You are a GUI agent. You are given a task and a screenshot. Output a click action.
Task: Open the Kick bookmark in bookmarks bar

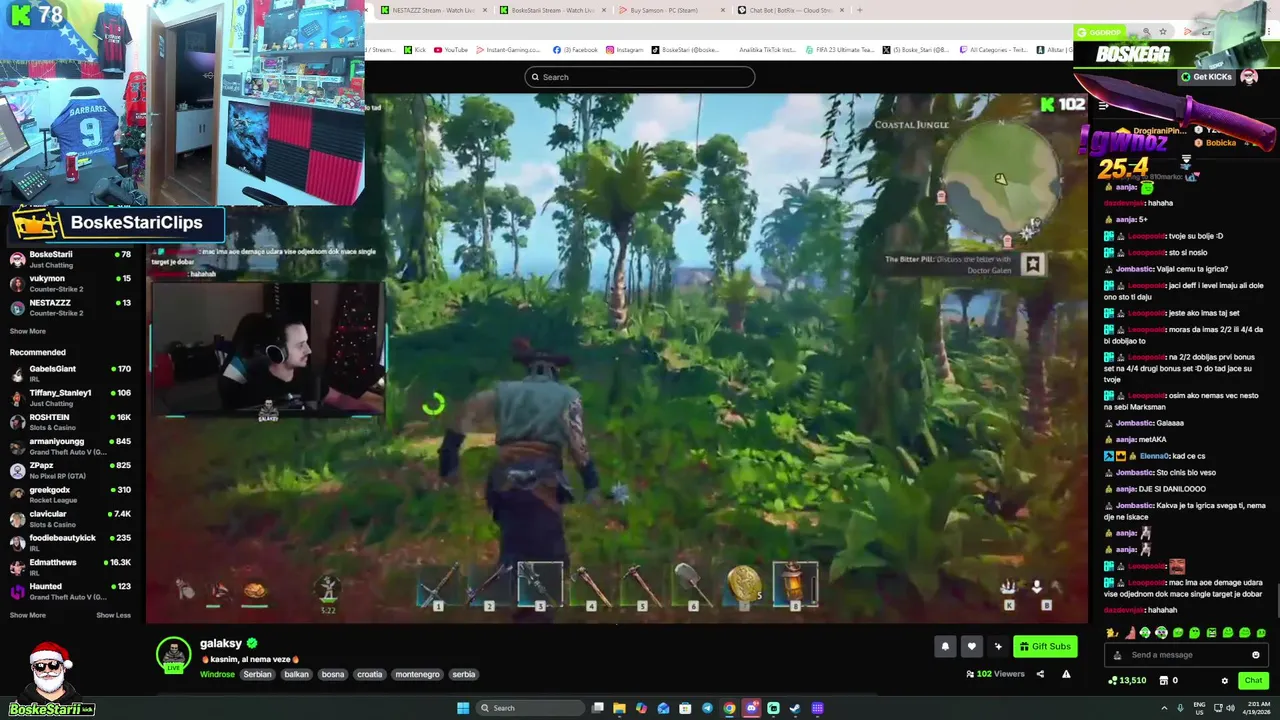point(415,50)
